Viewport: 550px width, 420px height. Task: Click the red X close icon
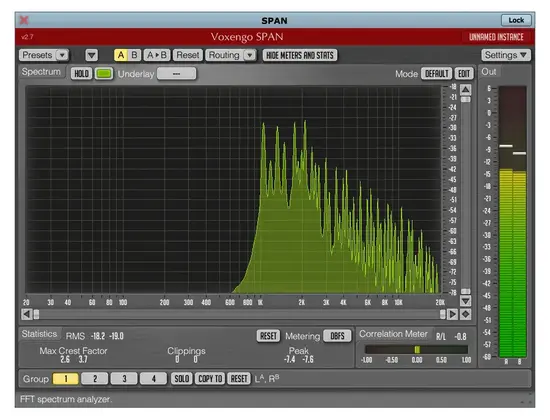pos(24,20)
